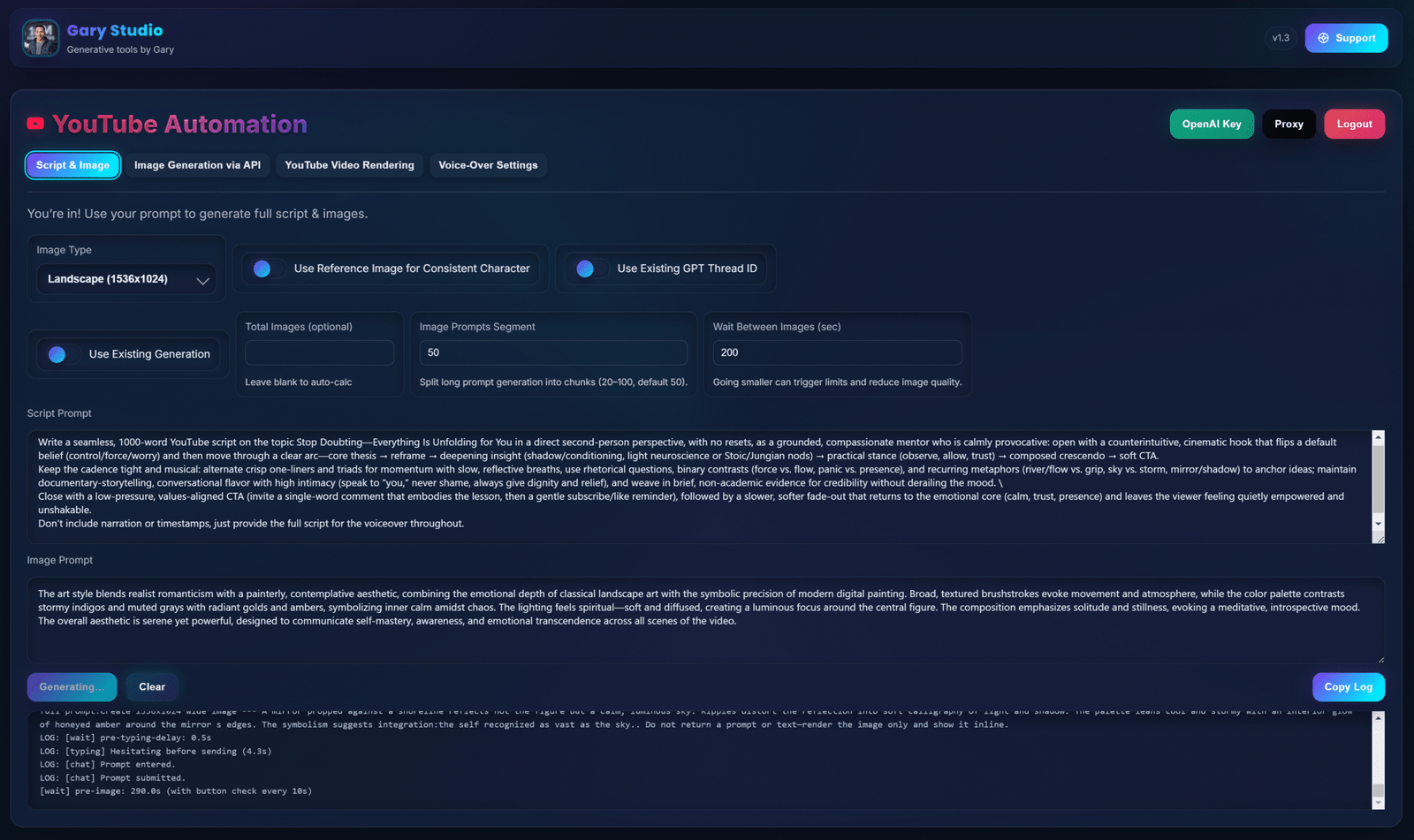Click the log panel scrollbar up arrow

click(x=1377, y=718)
